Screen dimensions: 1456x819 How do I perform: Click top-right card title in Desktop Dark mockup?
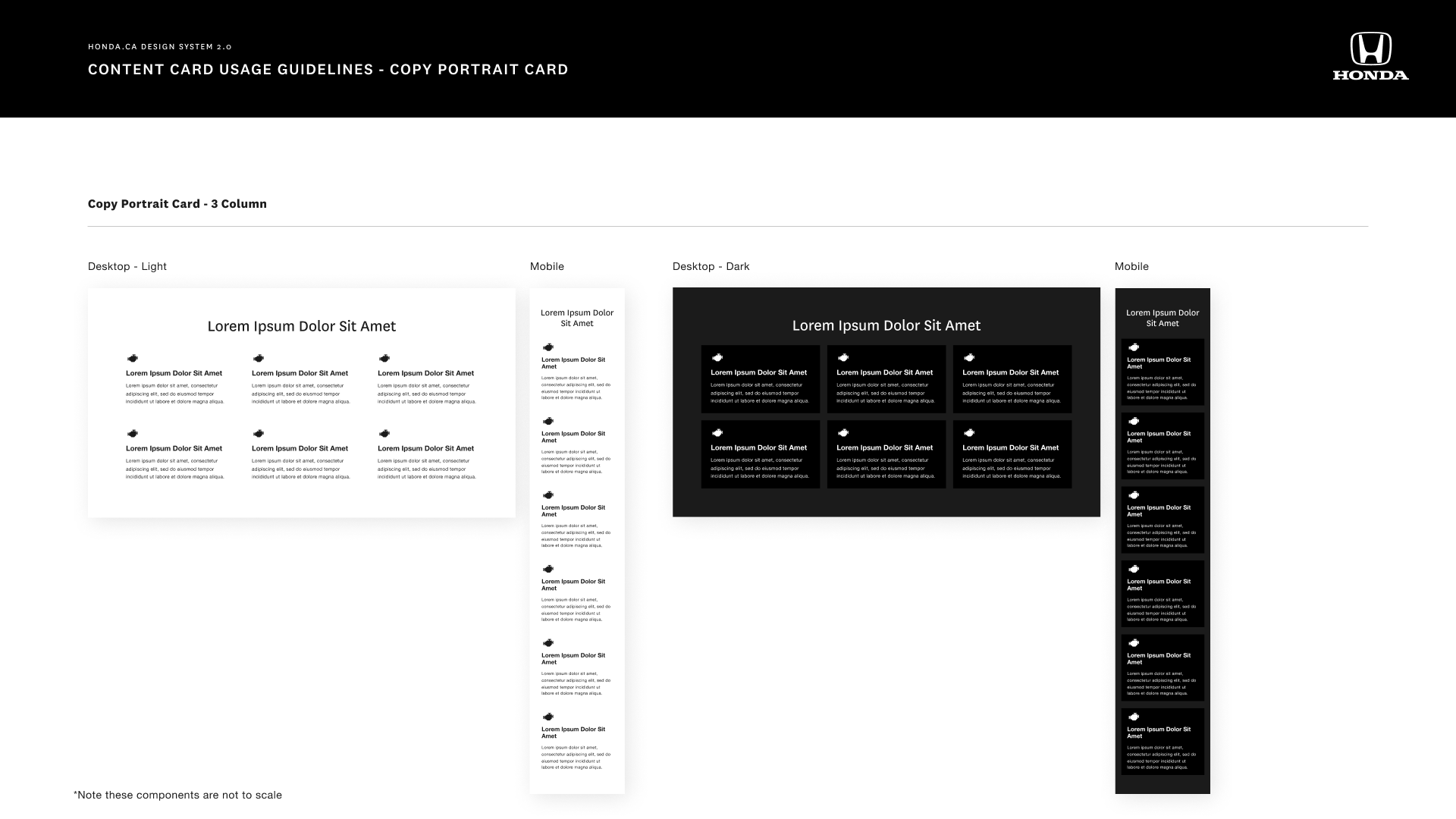(x=1010, y=372)
